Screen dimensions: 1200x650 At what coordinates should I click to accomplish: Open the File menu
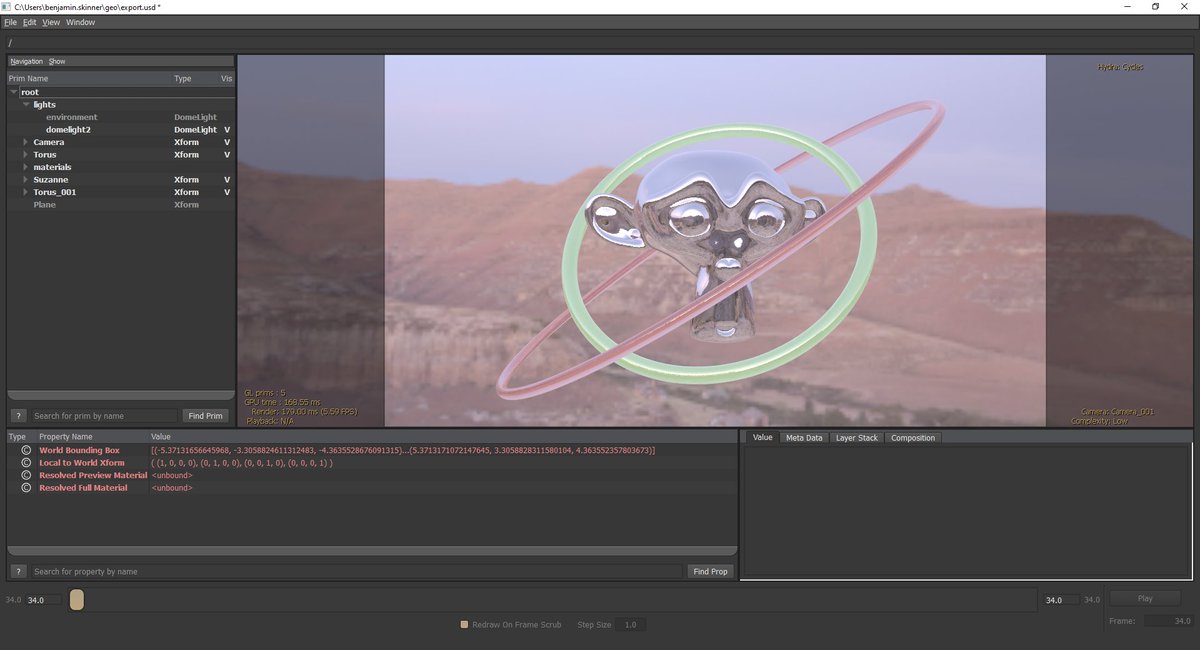point(10,22)
